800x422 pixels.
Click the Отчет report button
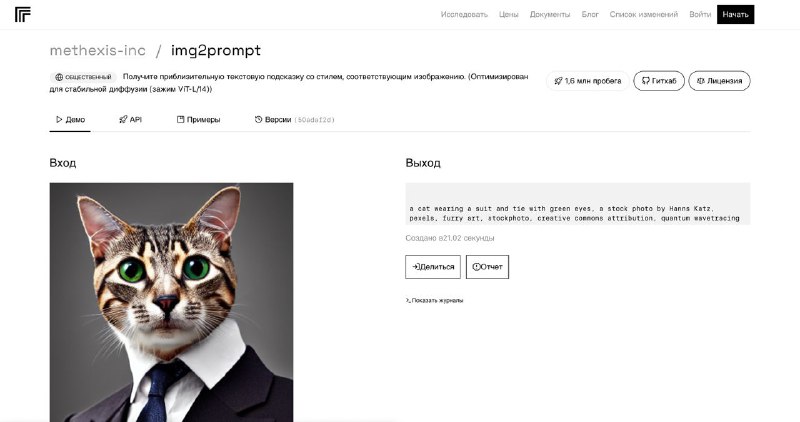pyautogui.click(x=487, y=267)
